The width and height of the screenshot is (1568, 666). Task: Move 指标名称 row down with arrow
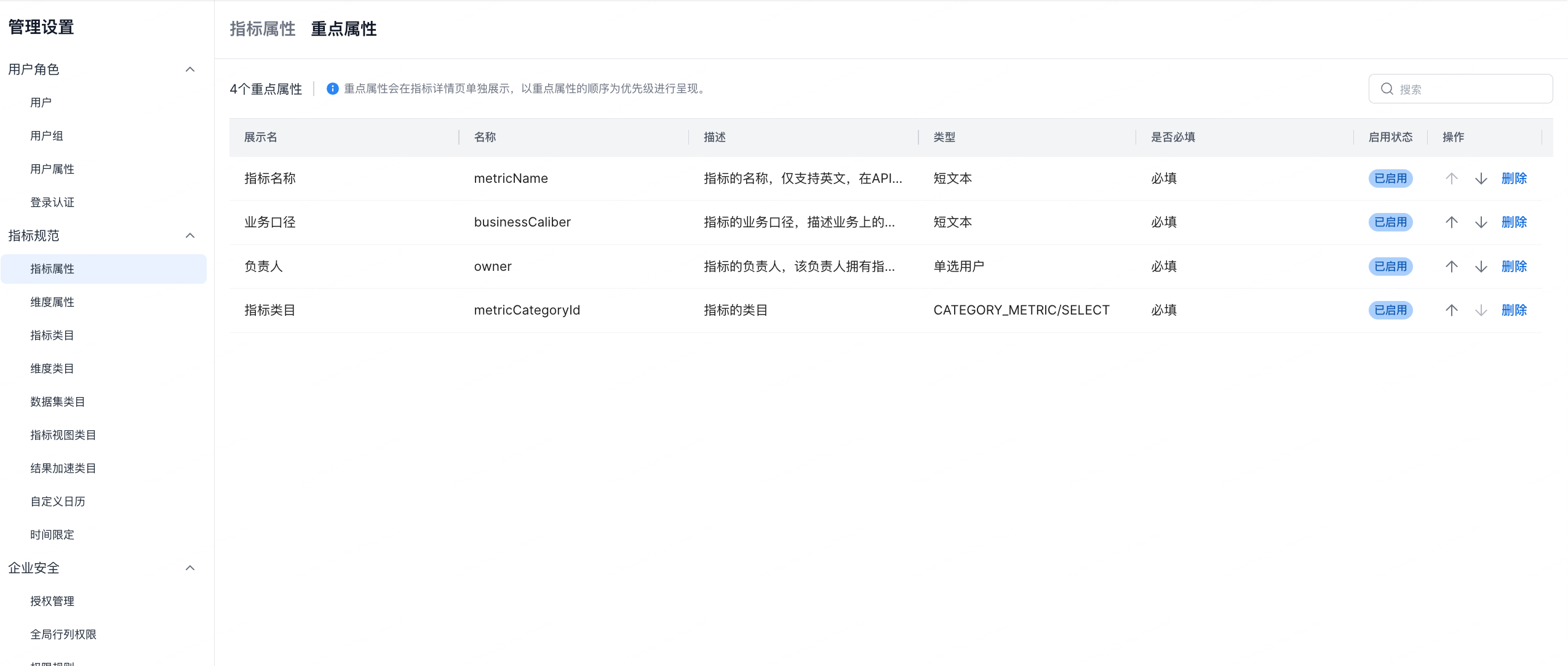(1481, 179)
